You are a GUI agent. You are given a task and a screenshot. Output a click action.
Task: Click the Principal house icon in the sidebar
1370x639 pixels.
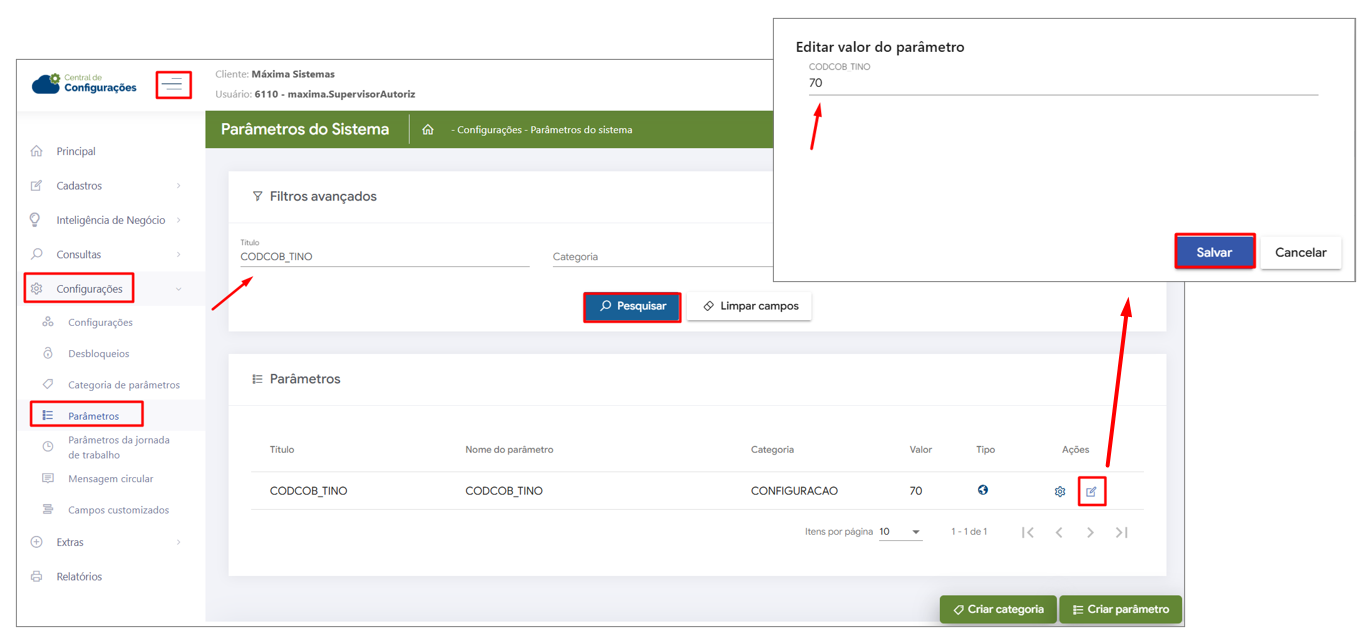(37, 151)
